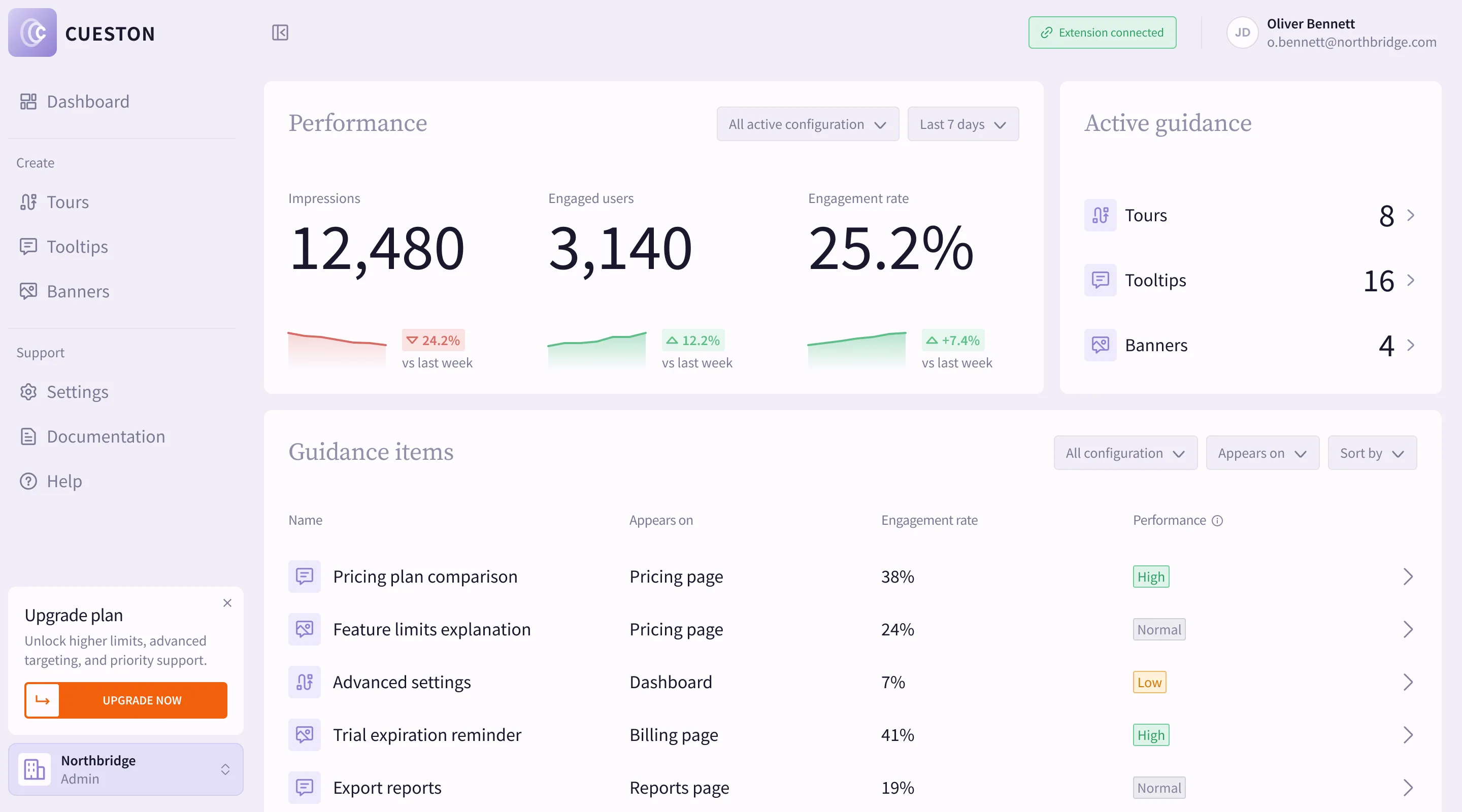Click the Cueston logo icon
The image size is (1462, 812).
(32, 32)
